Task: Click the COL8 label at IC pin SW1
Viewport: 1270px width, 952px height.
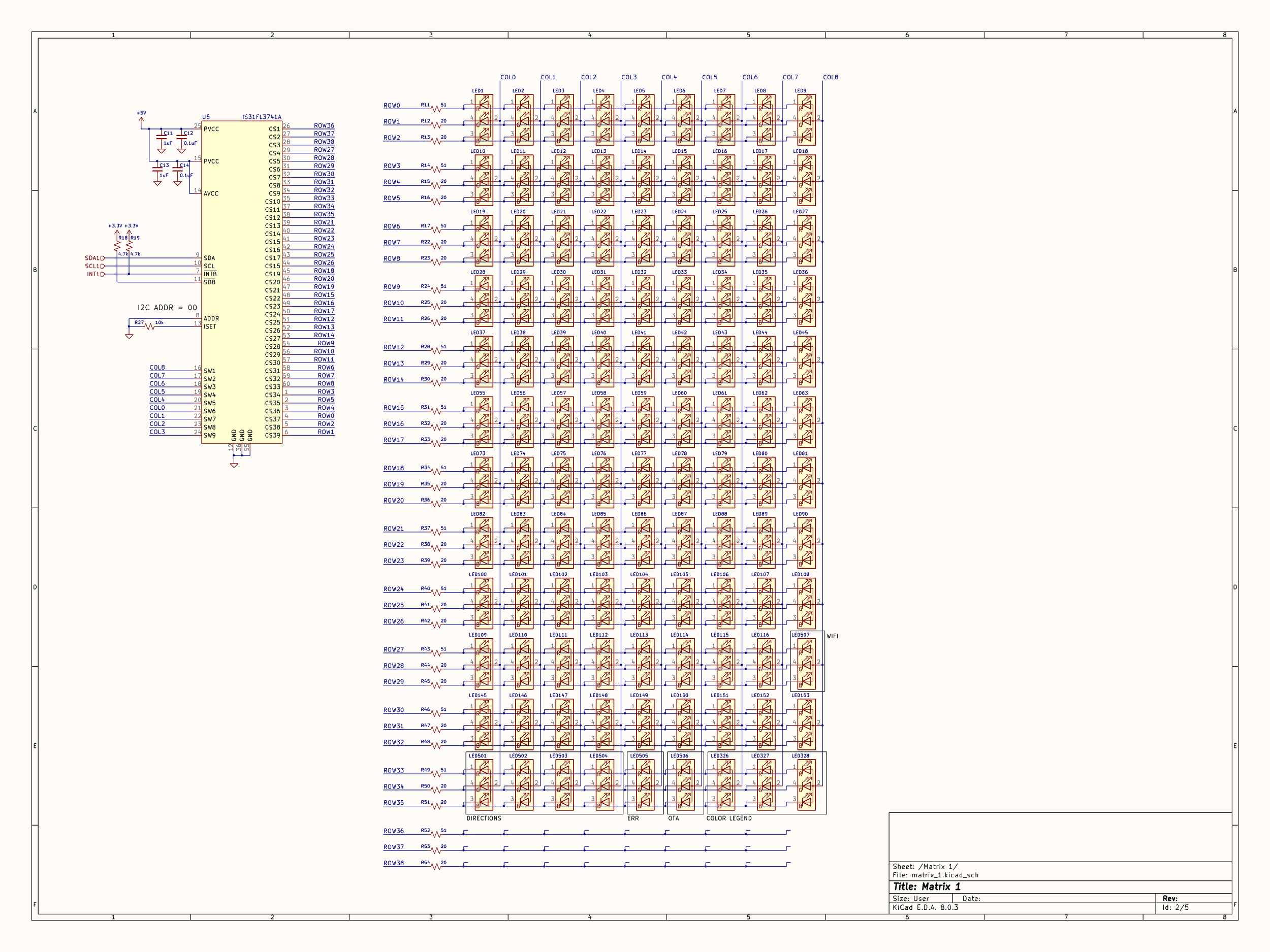Action: 157,368
